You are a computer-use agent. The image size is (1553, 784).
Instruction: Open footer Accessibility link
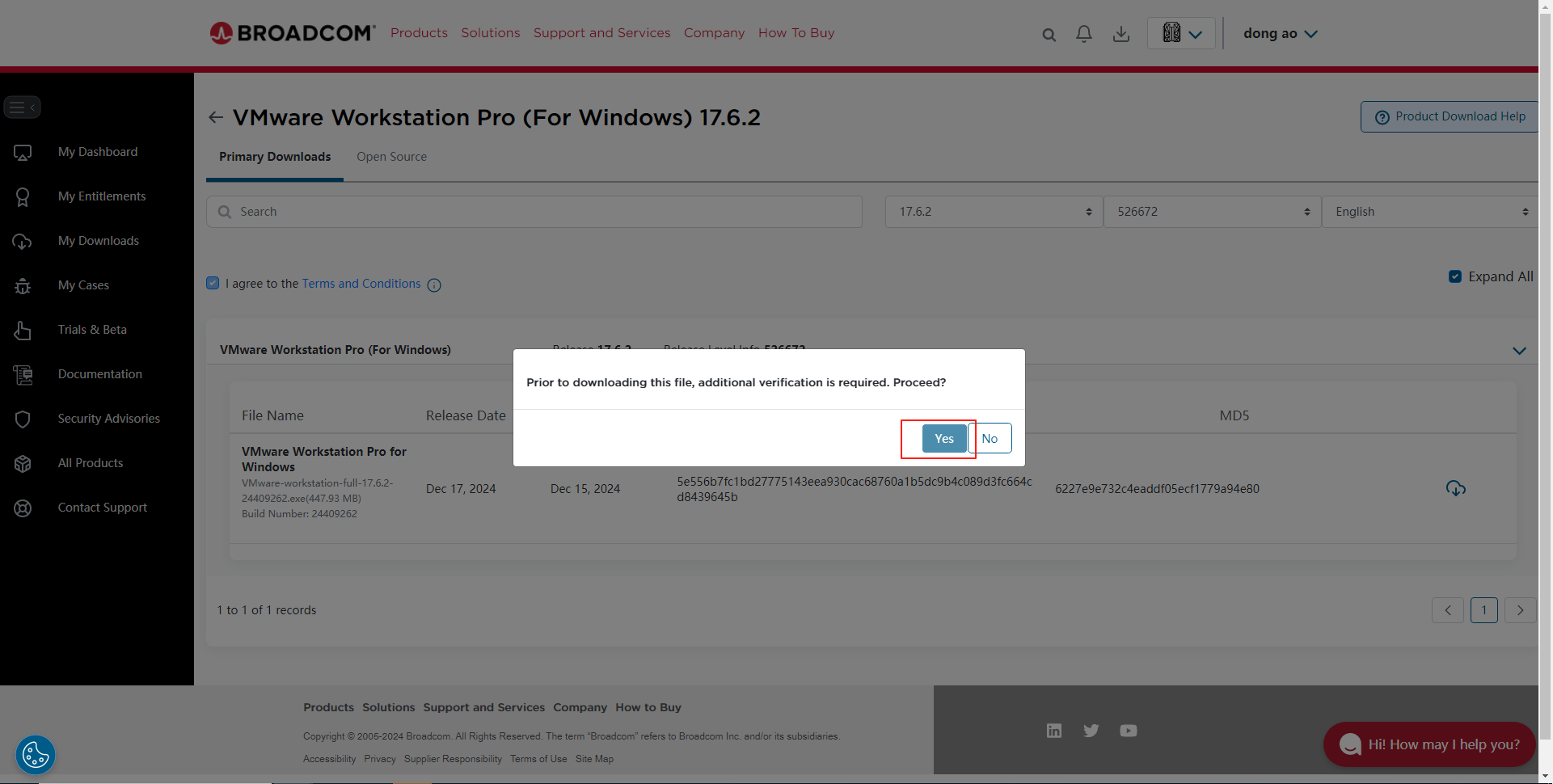pos(329,759)
